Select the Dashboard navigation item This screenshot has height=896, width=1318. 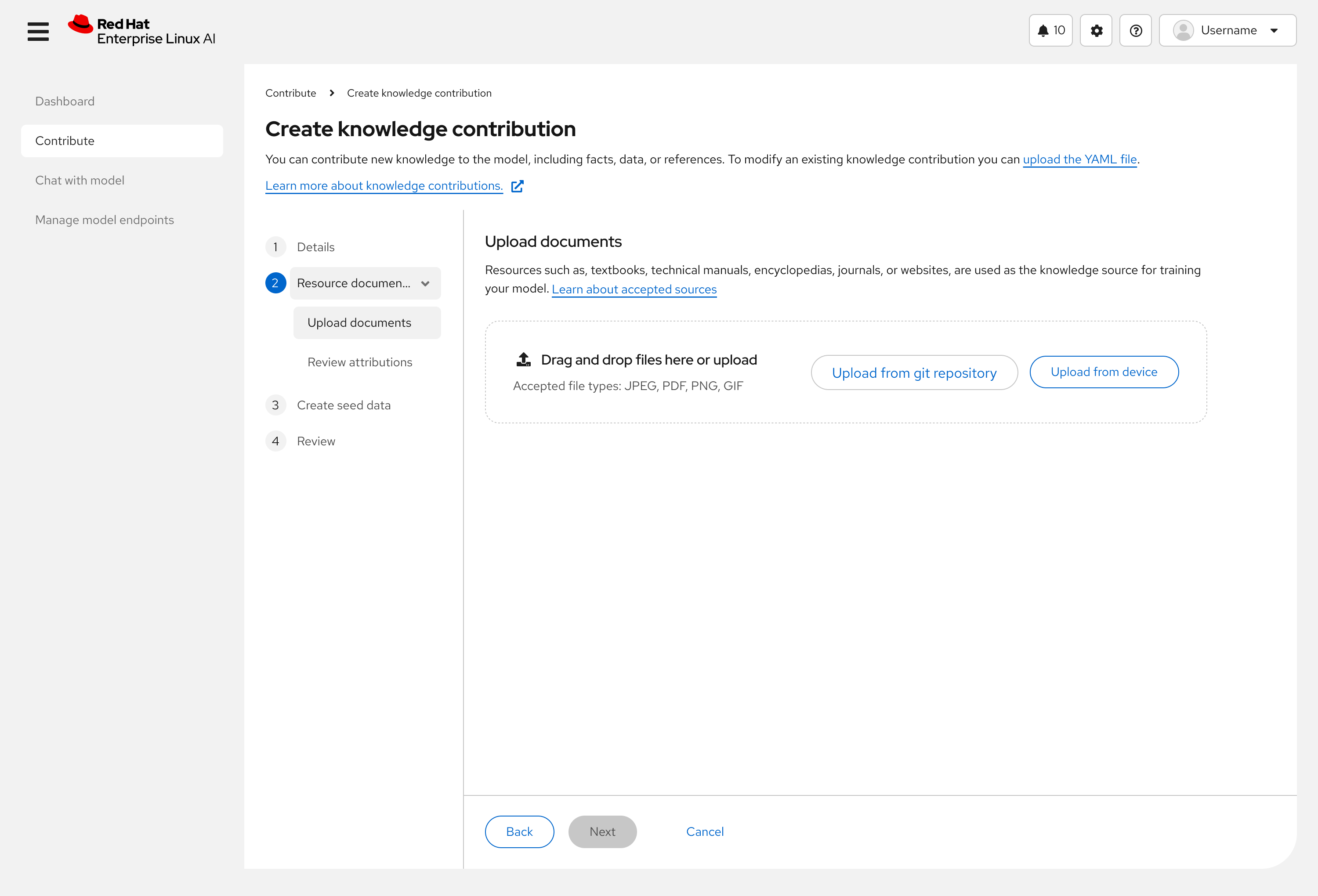(x=65, y=101)
